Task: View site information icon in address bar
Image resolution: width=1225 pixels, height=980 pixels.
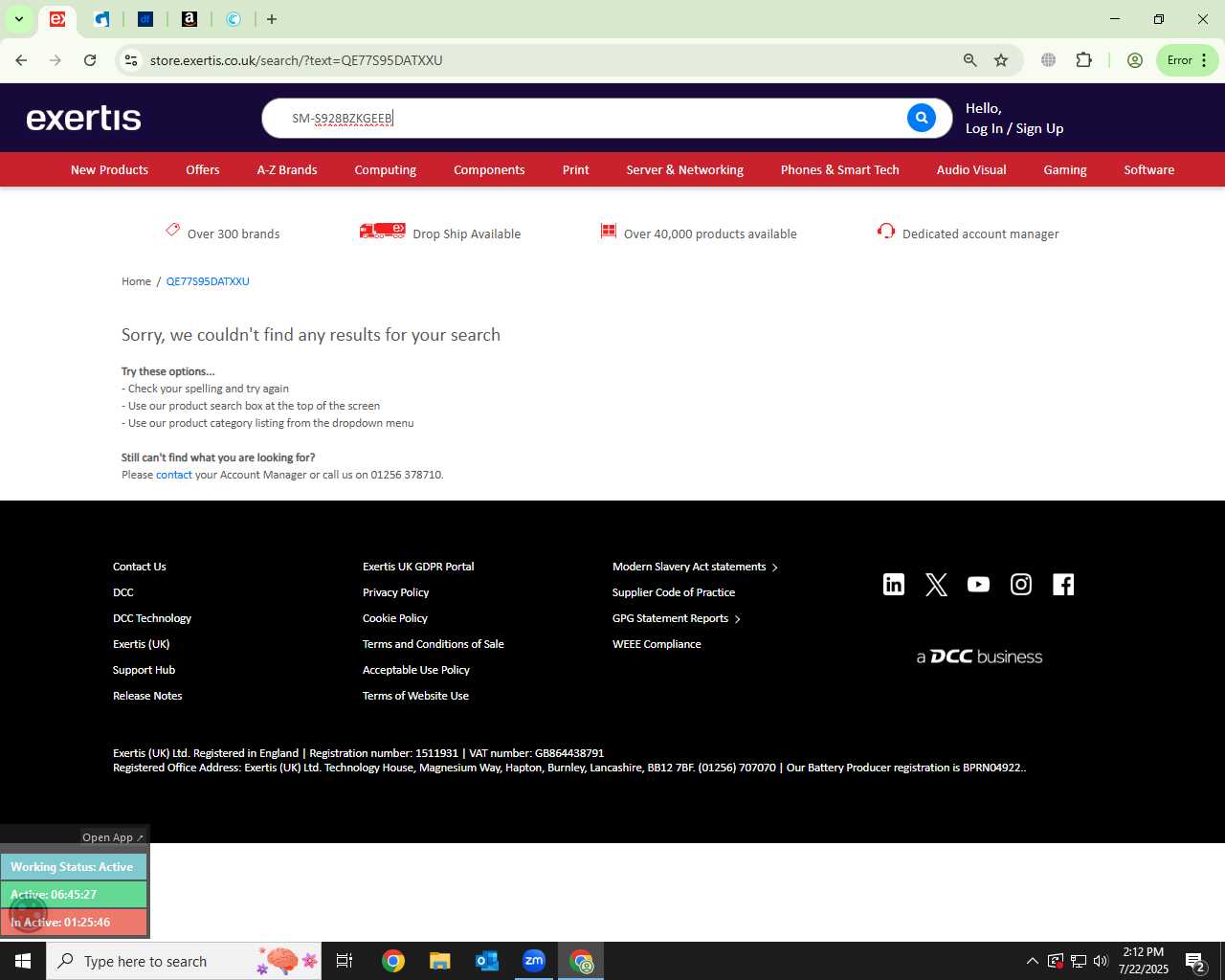Action: pos(131,60)
